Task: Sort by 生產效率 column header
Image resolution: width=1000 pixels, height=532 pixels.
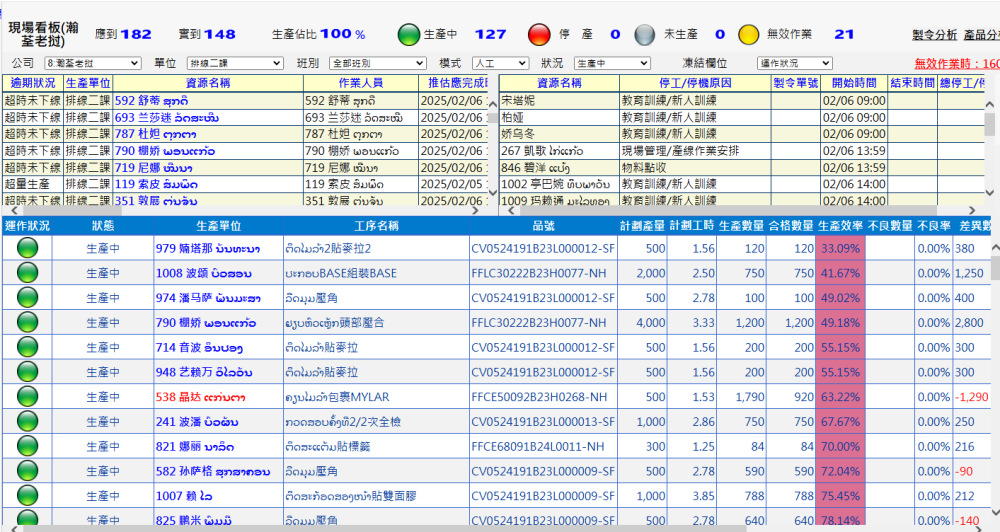Action: (x=840, y=225)
